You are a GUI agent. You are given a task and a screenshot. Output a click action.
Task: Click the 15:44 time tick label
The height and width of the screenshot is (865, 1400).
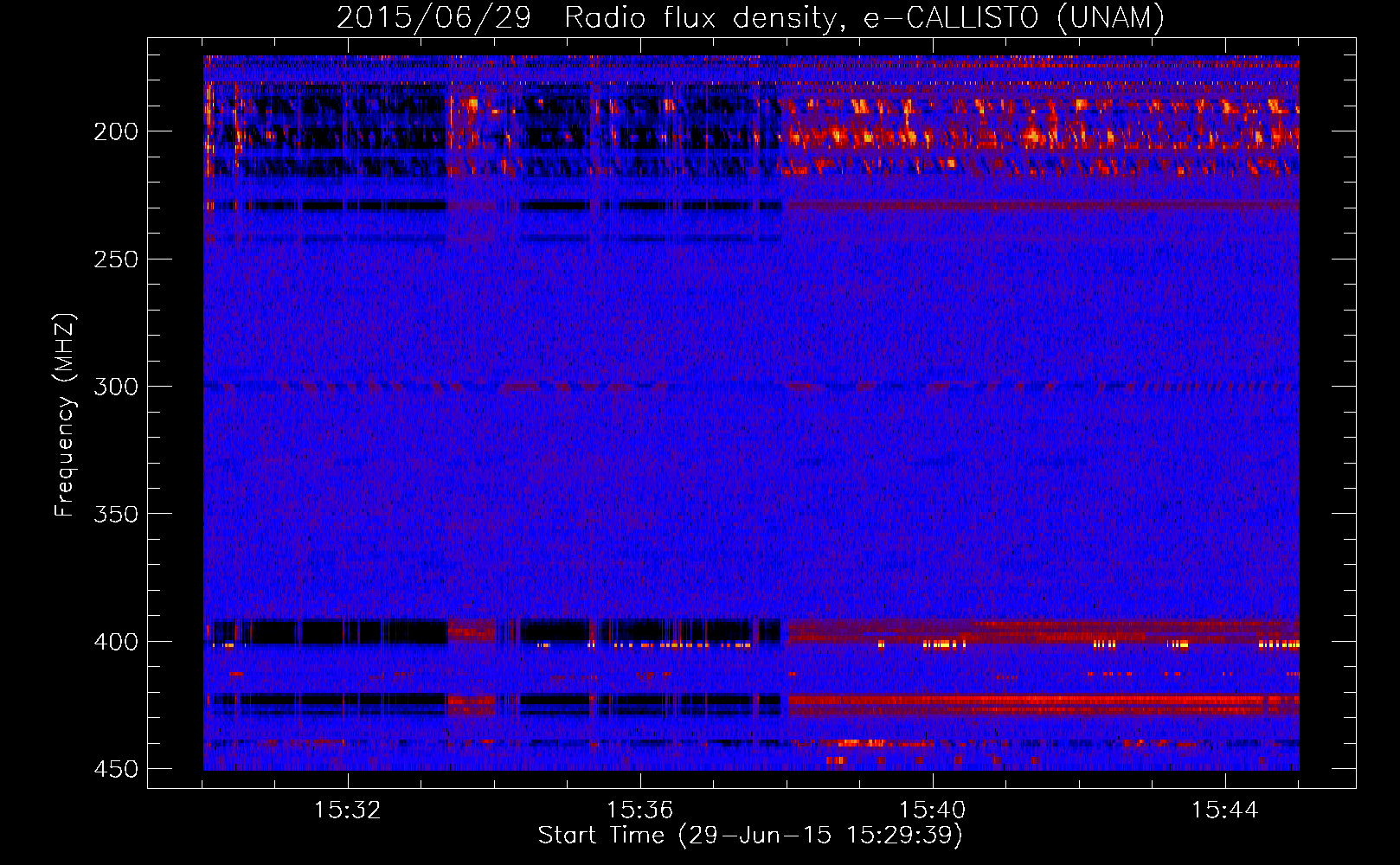[1224, 811]
